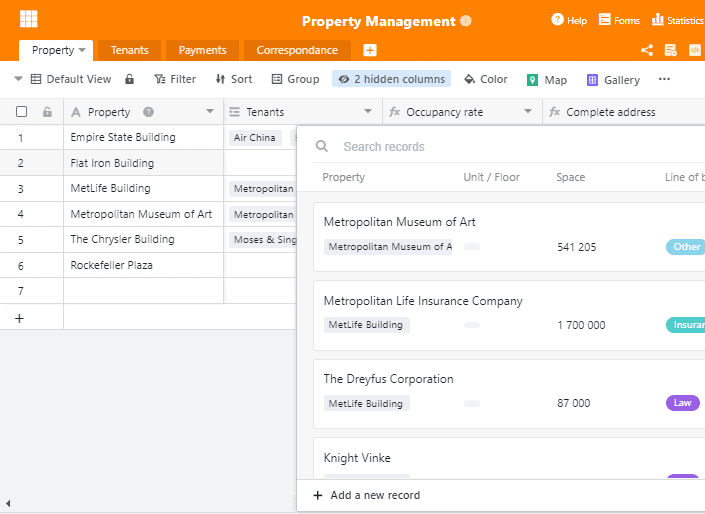The width and height of the screenshot is (705, 514).
Task: Open the Gallery plugin
Action: (613, 80)
